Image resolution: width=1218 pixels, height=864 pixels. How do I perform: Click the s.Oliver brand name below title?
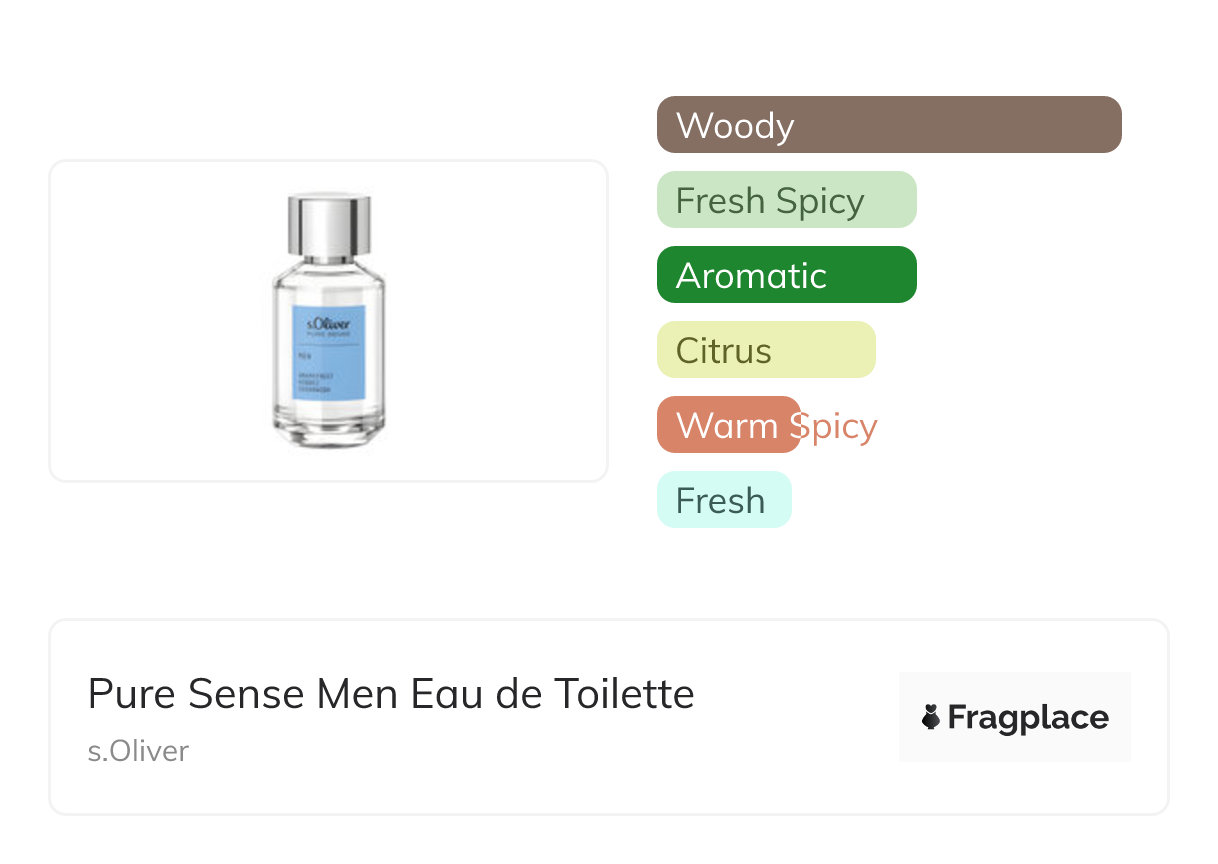[138, 751]
